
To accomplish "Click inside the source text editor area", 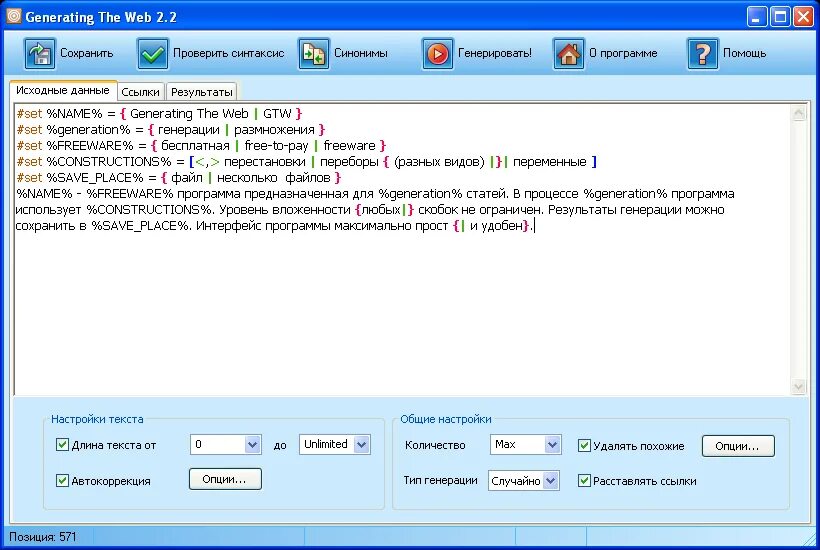I will (402, 249).
